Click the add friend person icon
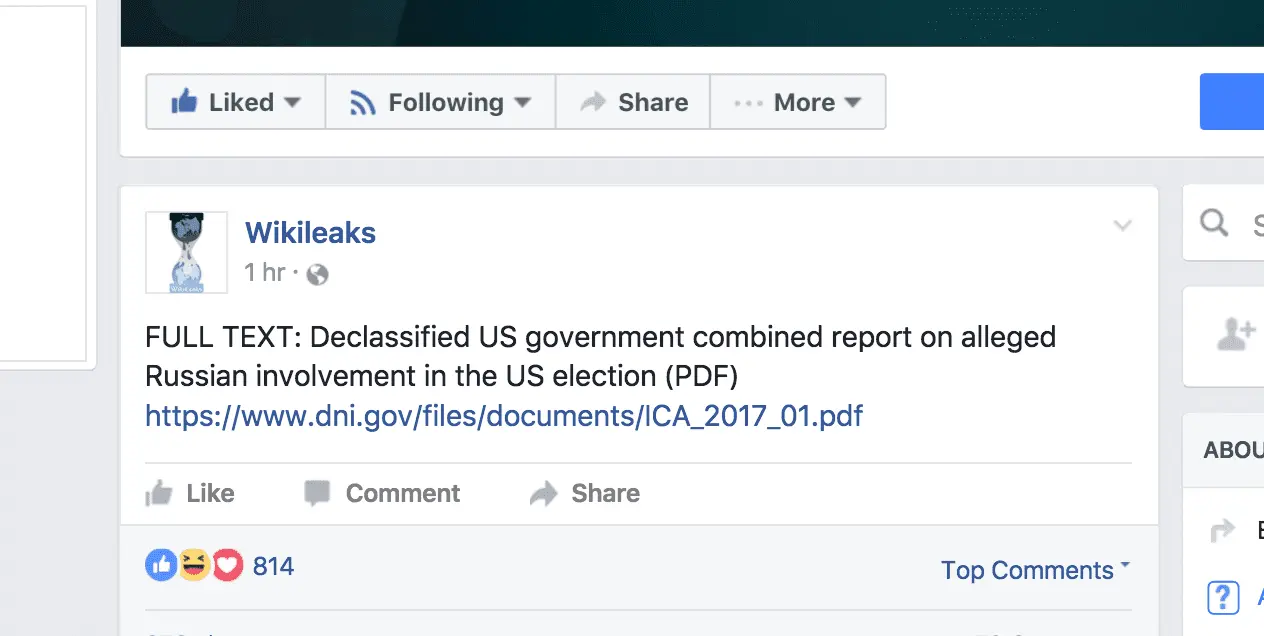 1236,335
